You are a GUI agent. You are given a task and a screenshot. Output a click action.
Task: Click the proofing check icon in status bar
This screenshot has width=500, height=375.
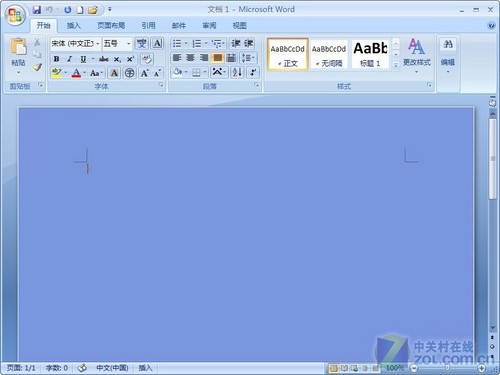(x=82, y=368)
